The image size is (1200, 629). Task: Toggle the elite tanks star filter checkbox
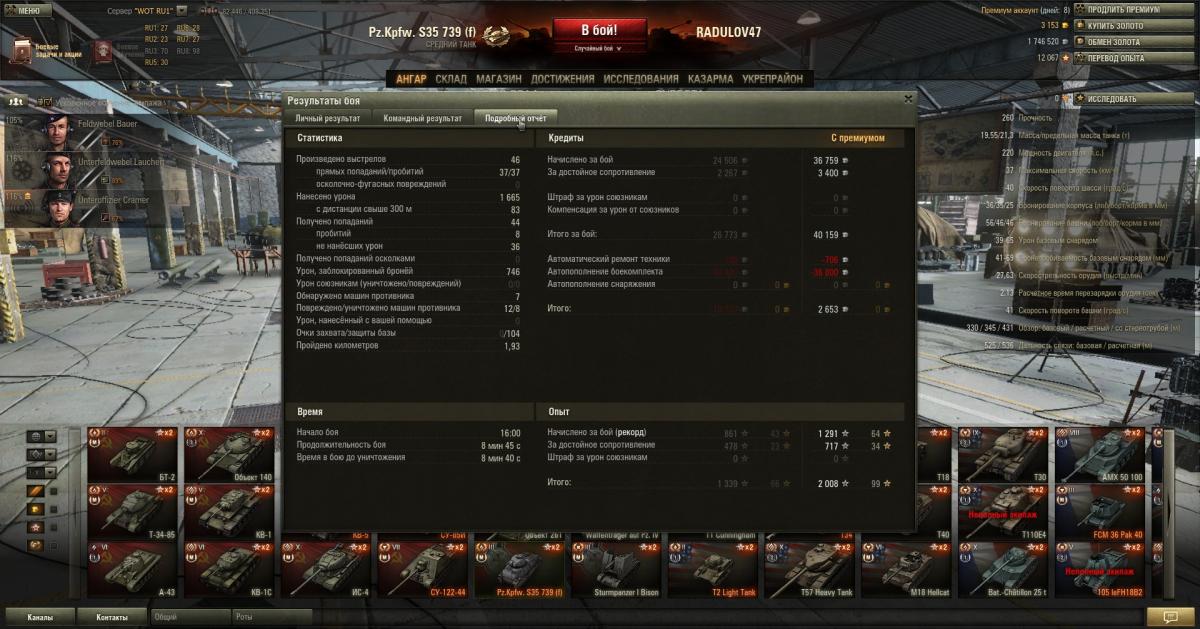(54, 527)
